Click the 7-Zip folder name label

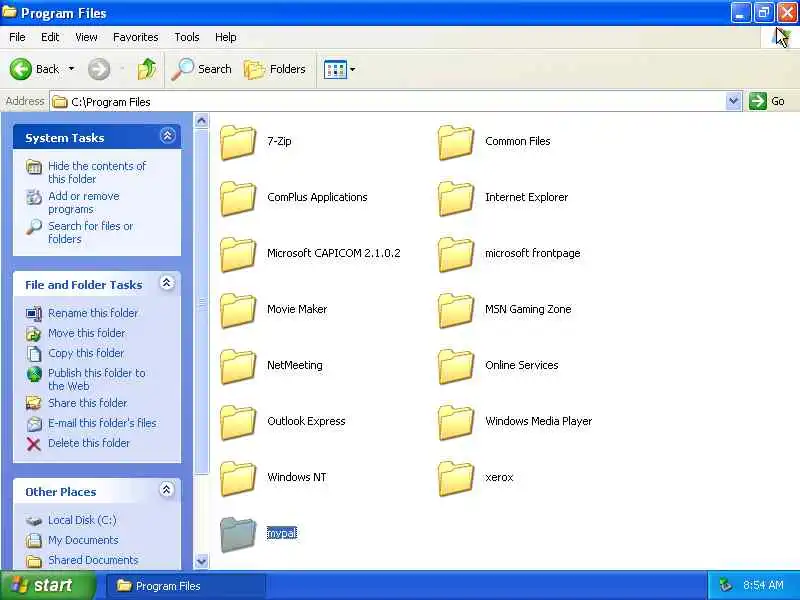[x=280, y=141]
